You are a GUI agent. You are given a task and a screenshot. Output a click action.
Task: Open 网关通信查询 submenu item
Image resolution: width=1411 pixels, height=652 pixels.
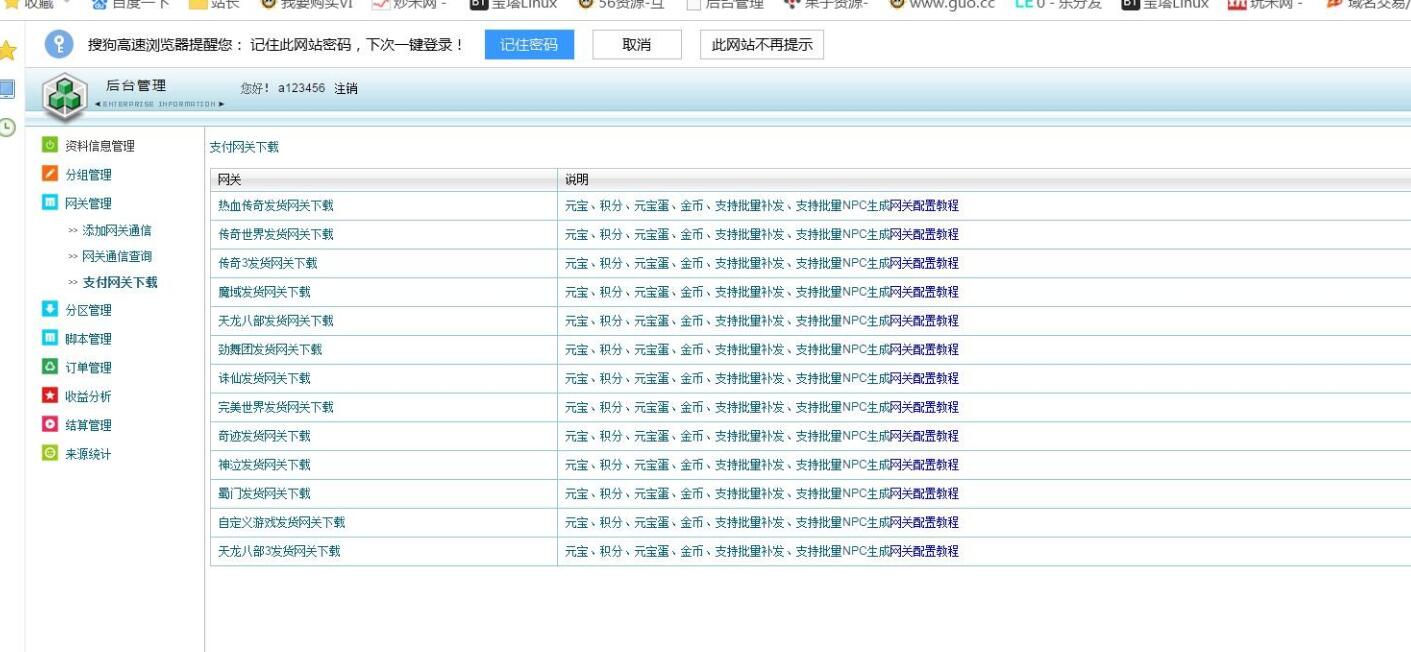pyautogui.click(x=116, y=257)
